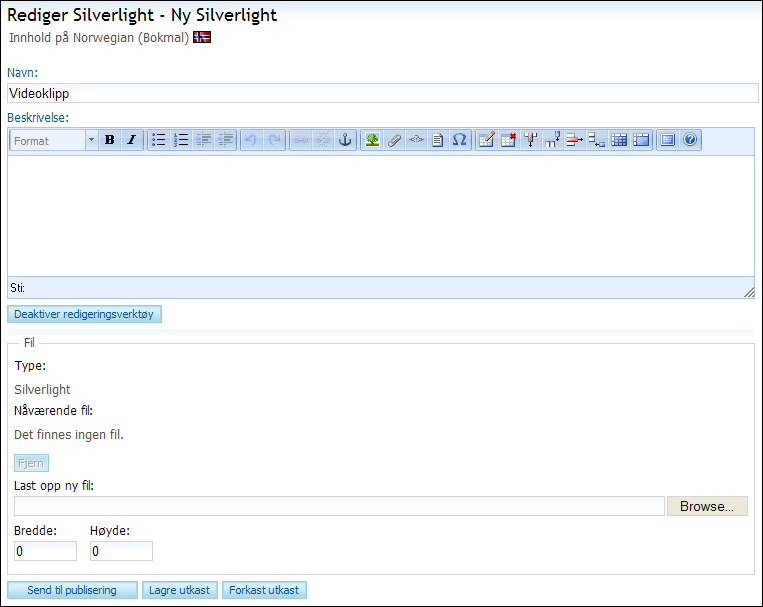Insert an image with the tree picture icon
This screenshot has width=763, height=607.
[372, 140]
